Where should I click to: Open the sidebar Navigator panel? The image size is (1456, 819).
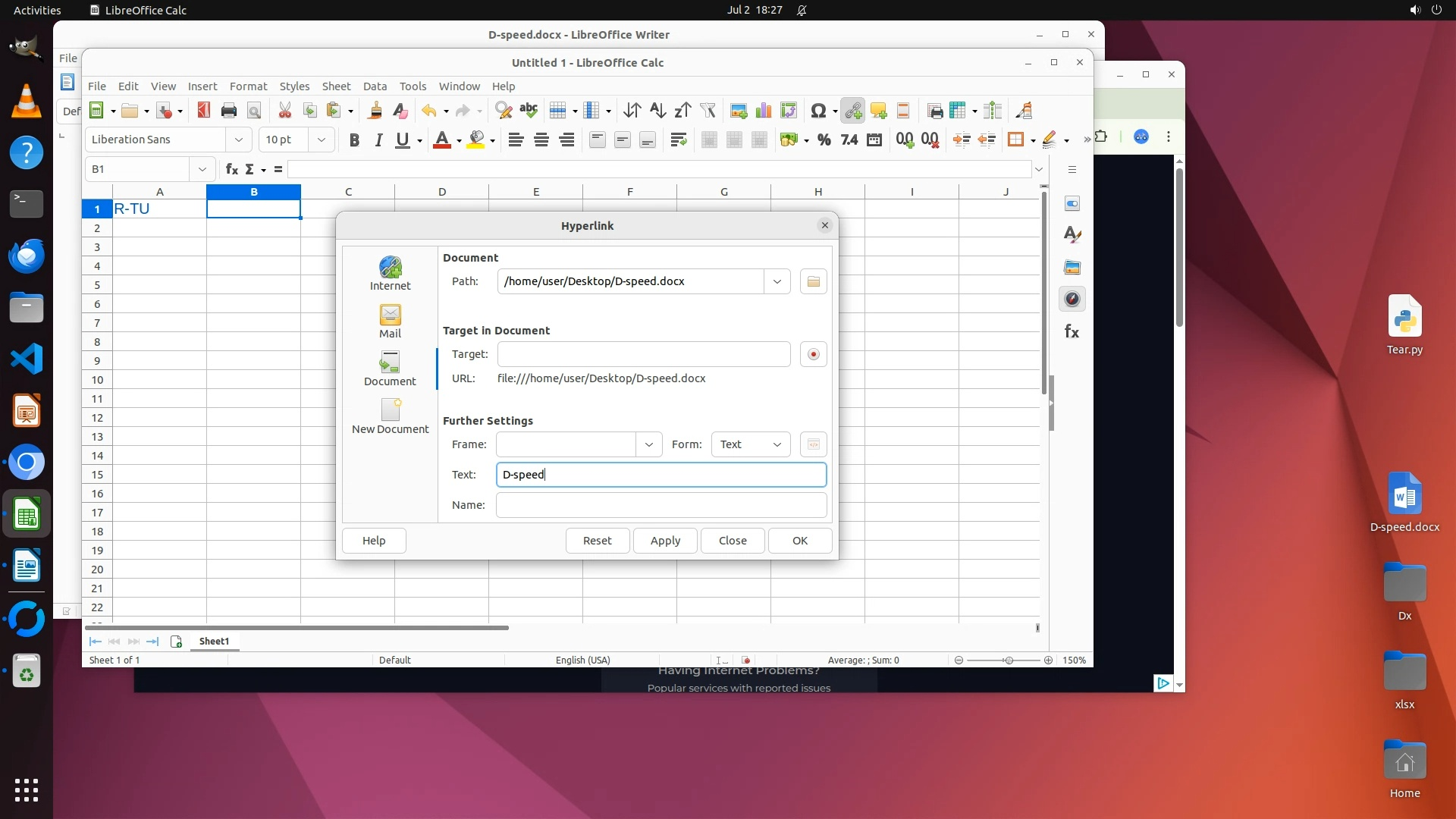(1072, 299)
